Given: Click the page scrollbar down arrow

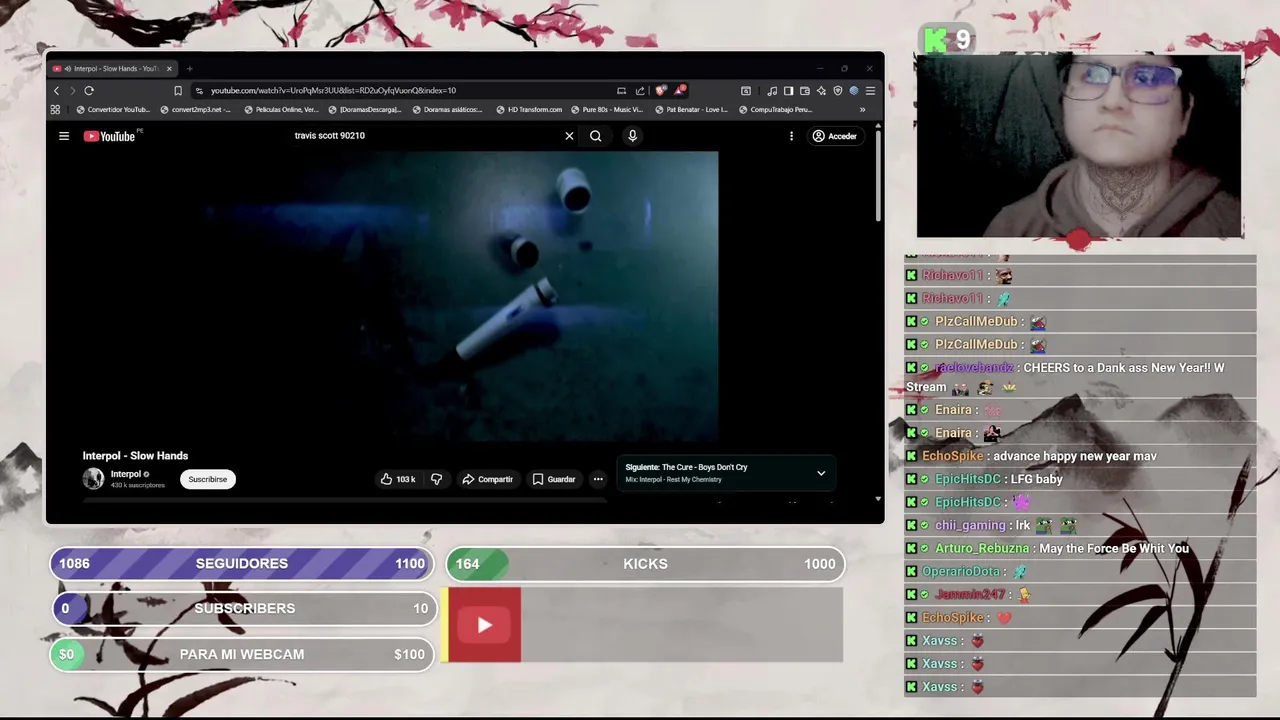Looking at the screenshot, I should [x=878, y=498].
